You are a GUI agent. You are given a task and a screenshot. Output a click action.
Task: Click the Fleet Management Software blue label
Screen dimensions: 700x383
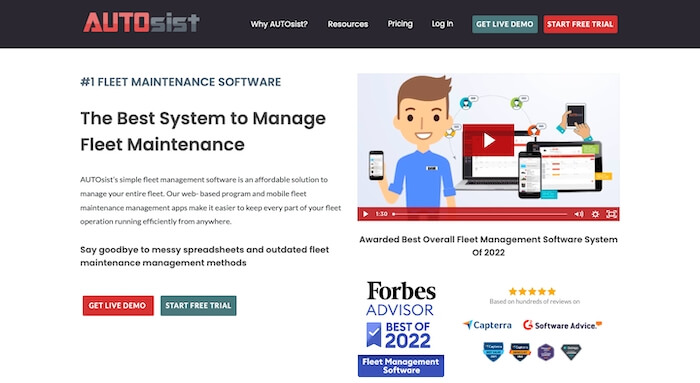pos(401,366)
